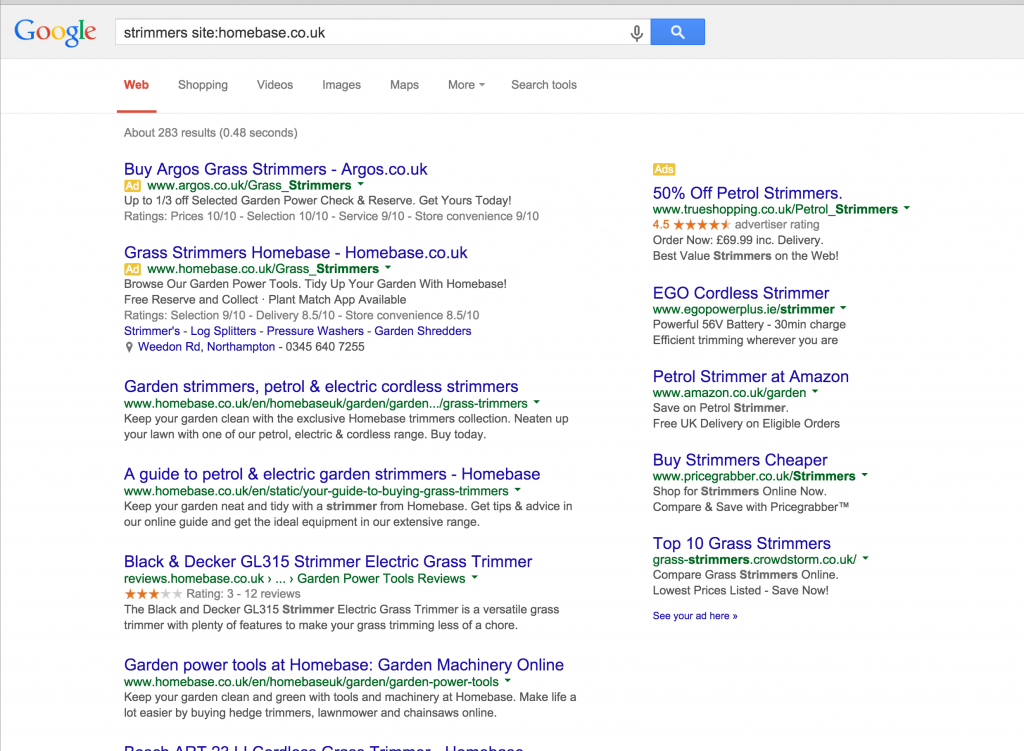Open the Strimmer's sitelink

[x=152, y=331]
